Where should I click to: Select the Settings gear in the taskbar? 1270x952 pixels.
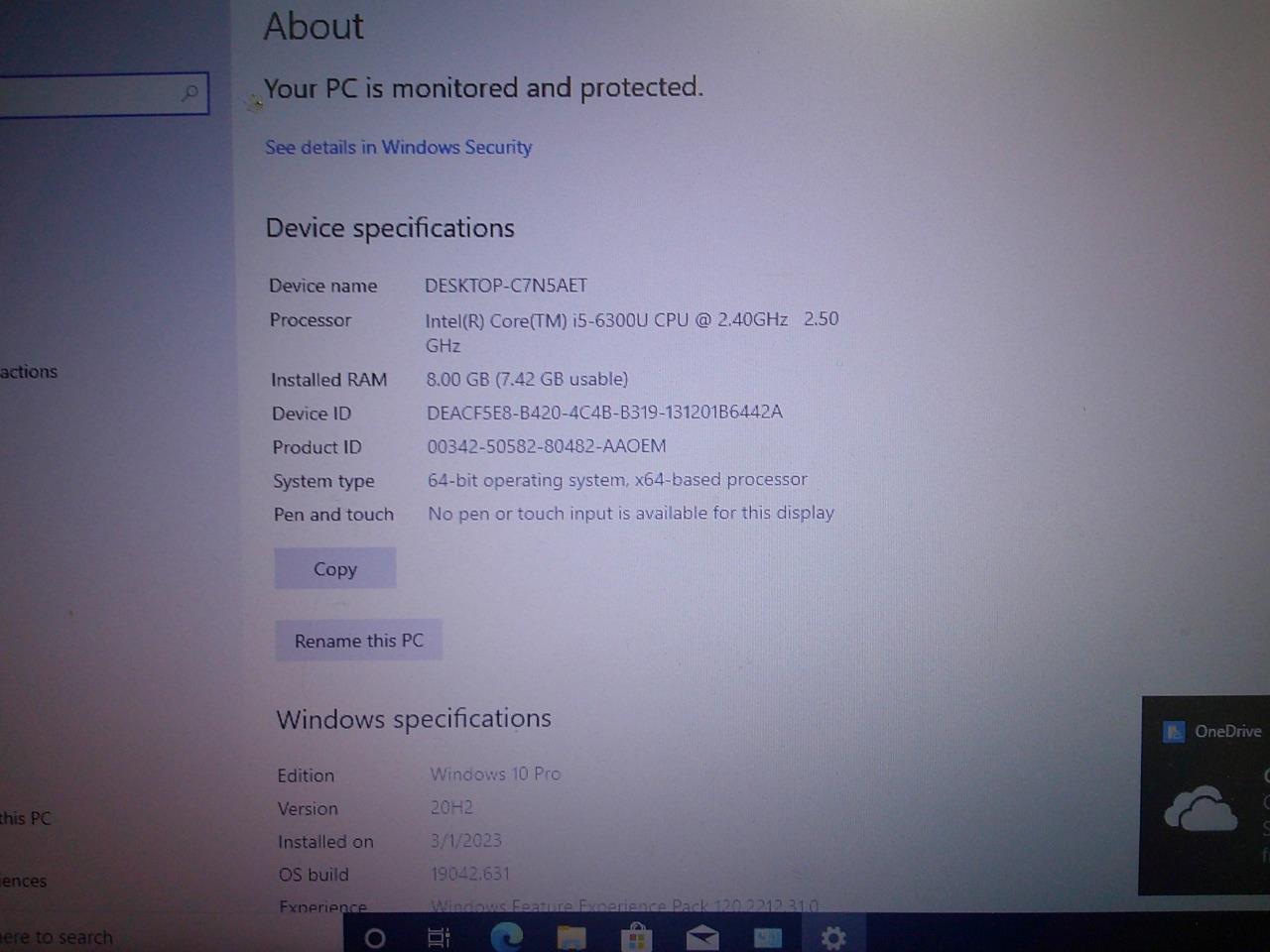pyautogui.click(x=833, y=937)
